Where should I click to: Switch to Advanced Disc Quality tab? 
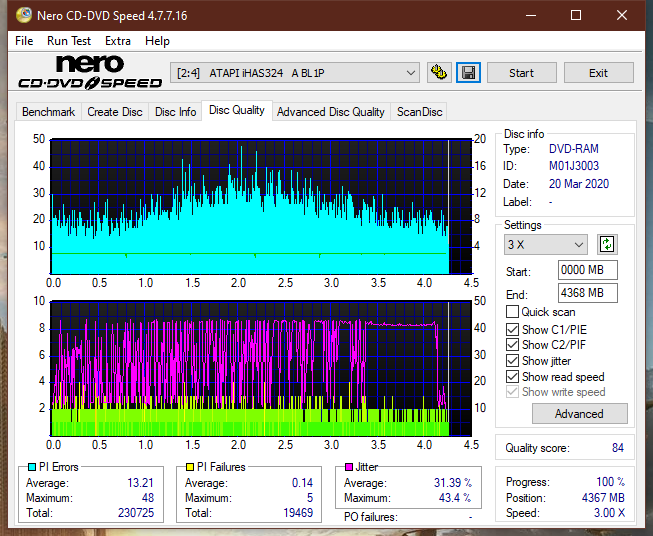click(331, 112)
